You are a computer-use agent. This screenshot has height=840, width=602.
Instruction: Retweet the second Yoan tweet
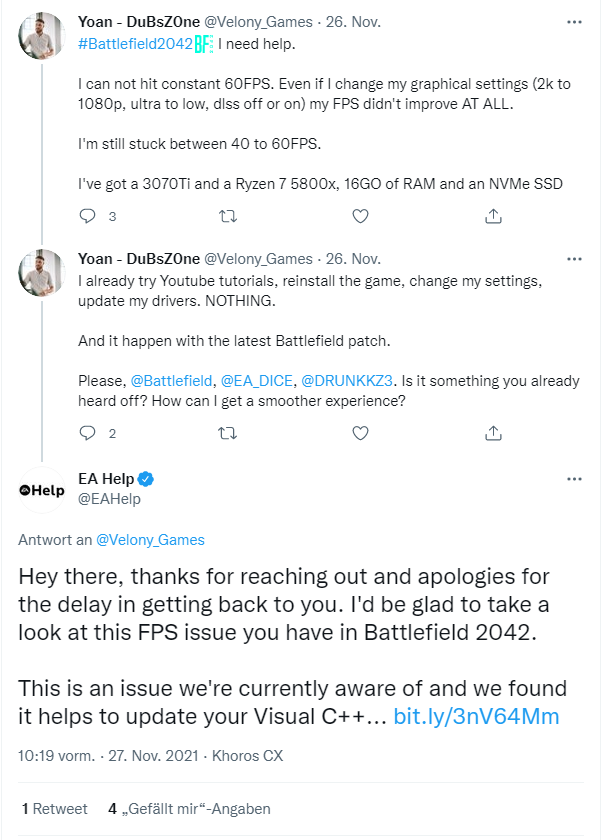[227, 433]
